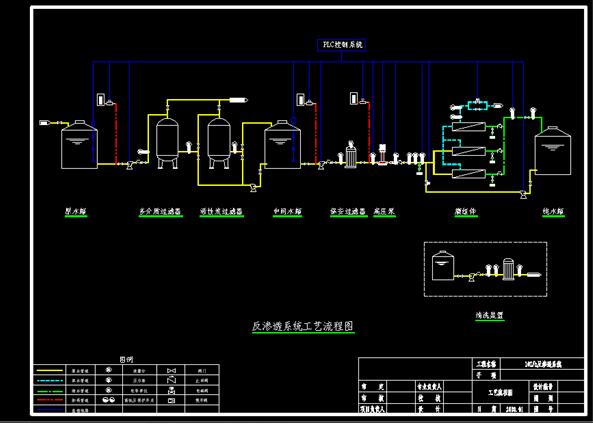Select the yellow line sample in legend
Image resolution: width=593 pixels, height=424 pixels.
[x=50, y=370]
